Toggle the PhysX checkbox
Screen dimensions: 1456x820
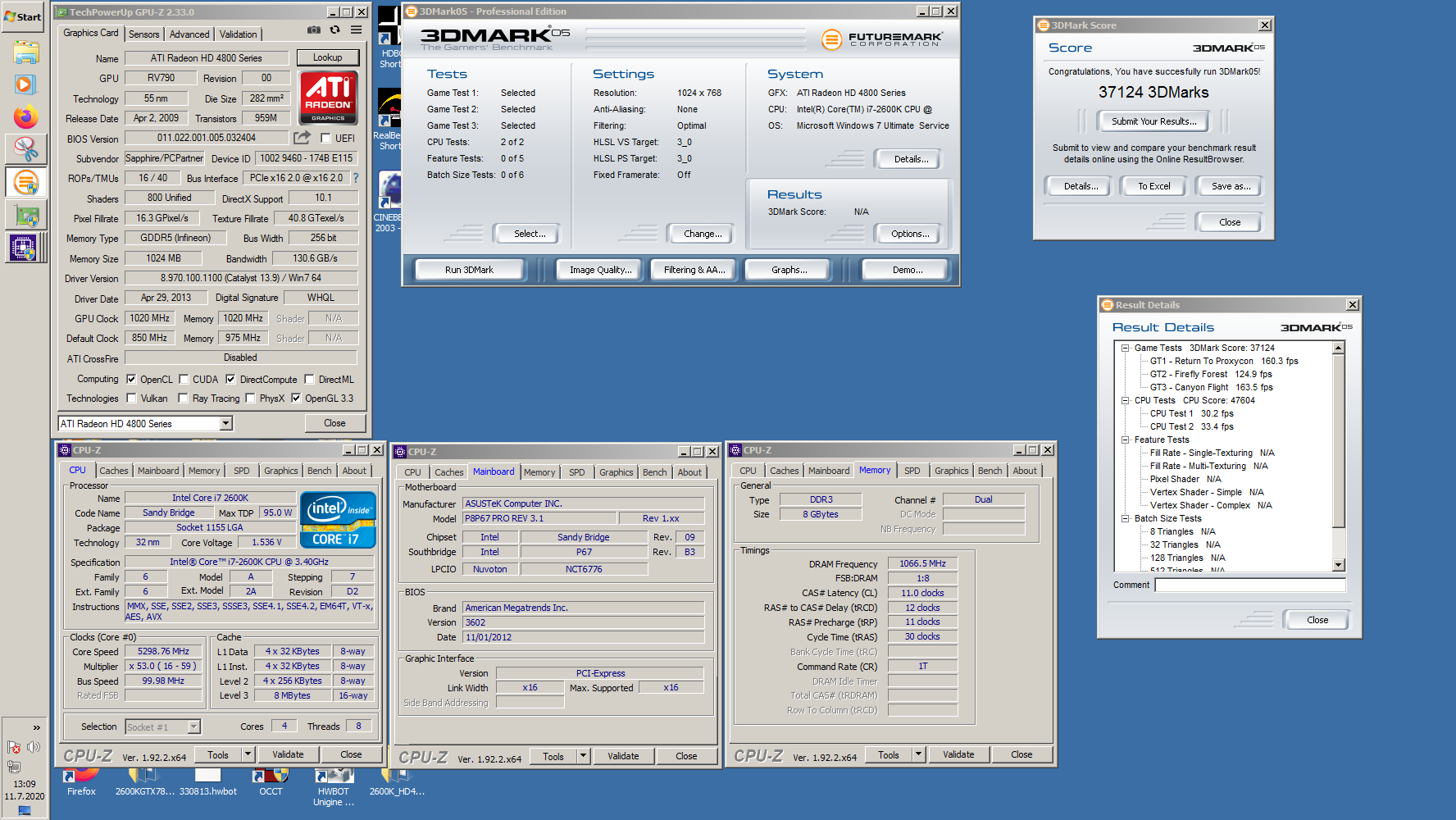(x=250, y=399)
